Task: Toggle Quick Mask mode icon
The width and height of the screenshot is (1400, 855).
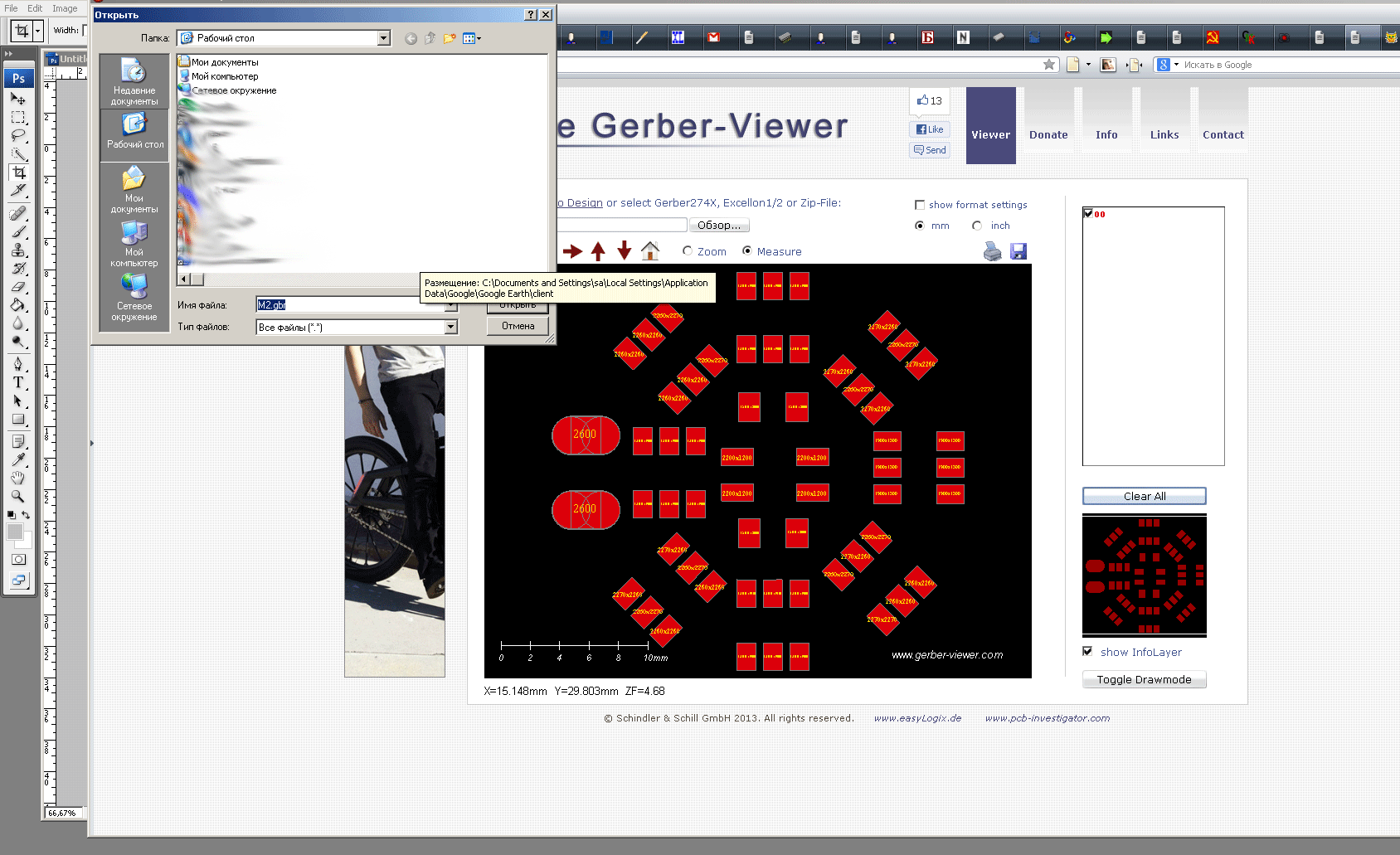Action: (18, 560)
